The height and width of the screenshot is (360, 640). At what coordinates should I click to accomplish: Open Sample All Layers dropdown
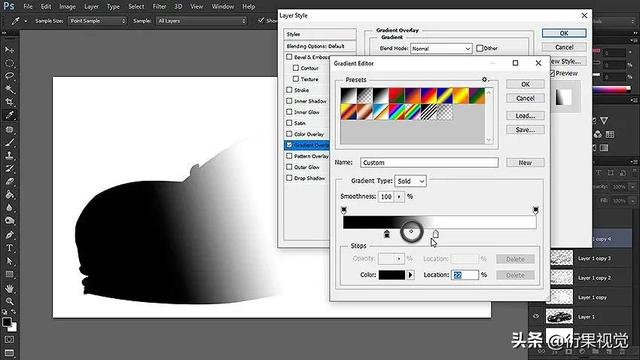coord(201,21)
